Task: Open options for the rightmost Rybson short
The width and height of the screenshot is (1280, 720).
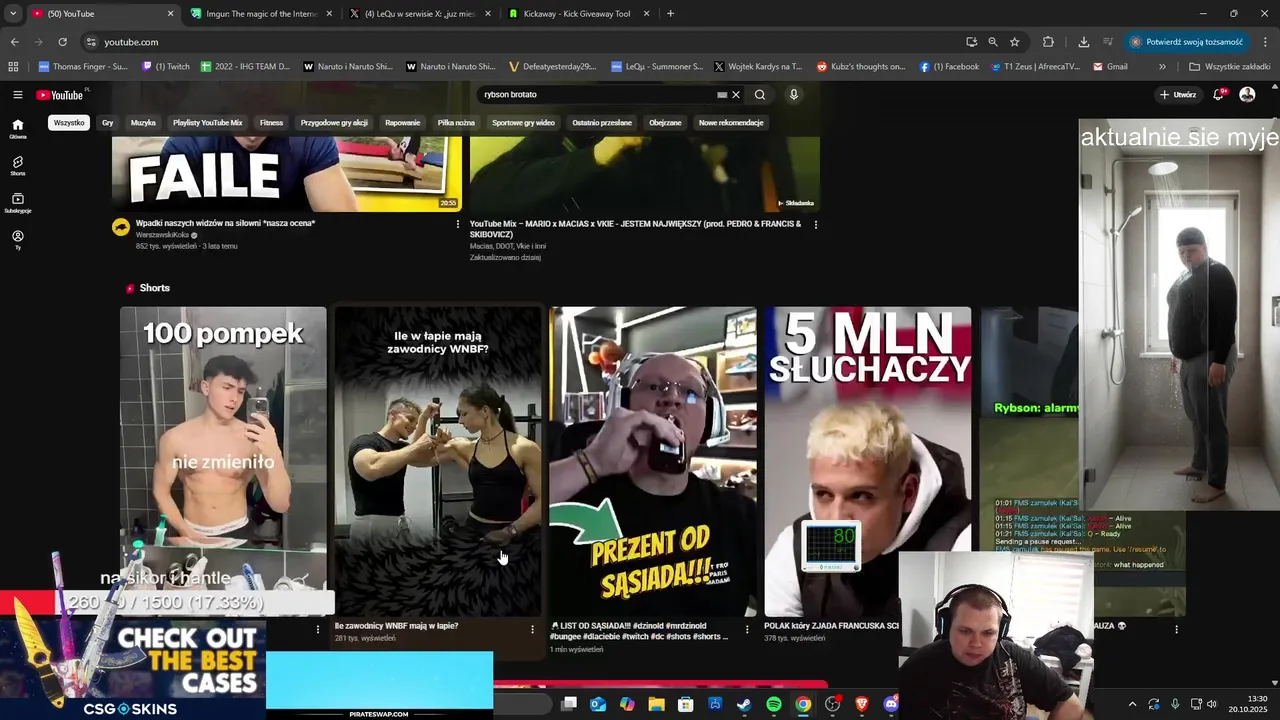Action: (x=1176, y=629)
